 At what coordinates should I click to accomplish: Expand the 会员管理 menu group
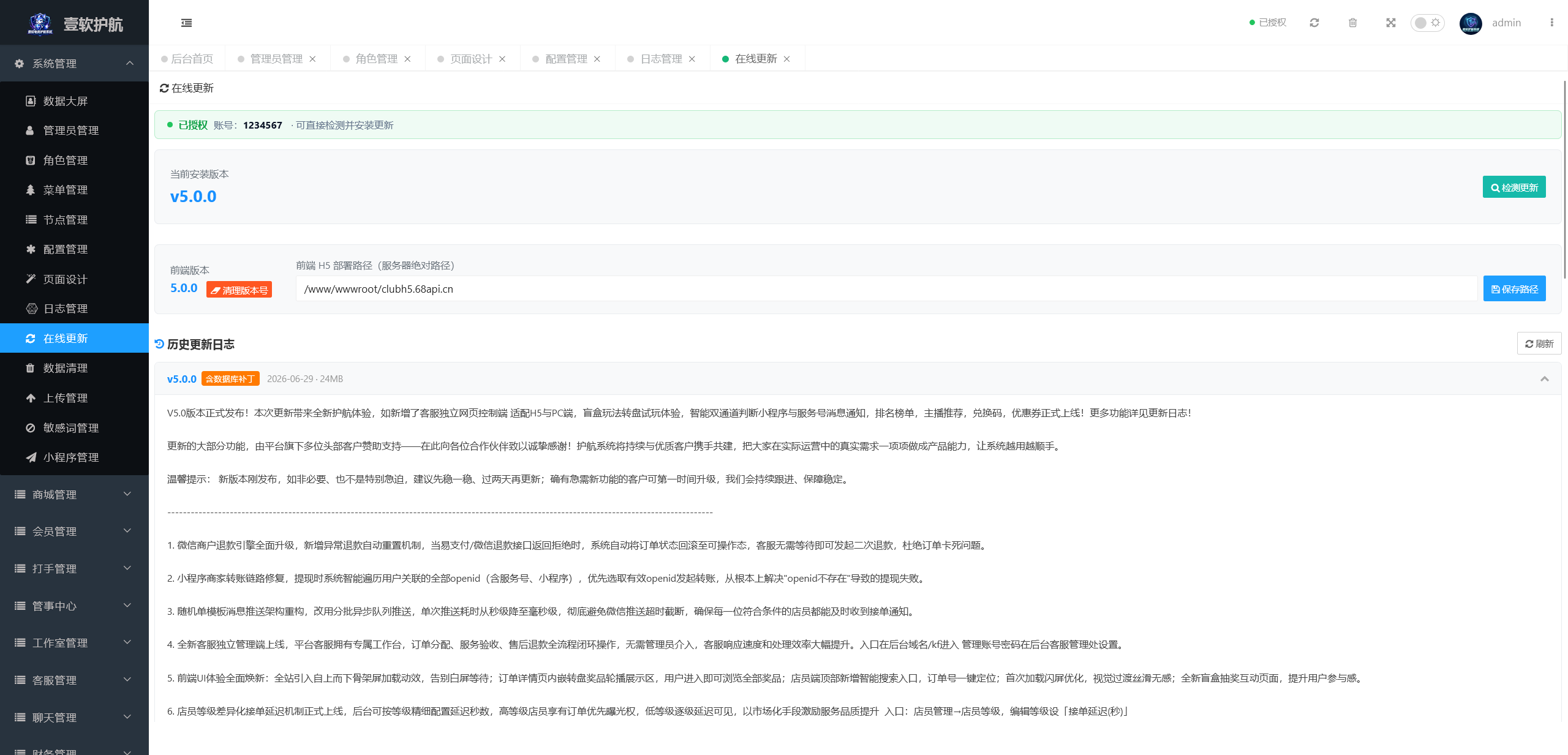coord(74,532)
